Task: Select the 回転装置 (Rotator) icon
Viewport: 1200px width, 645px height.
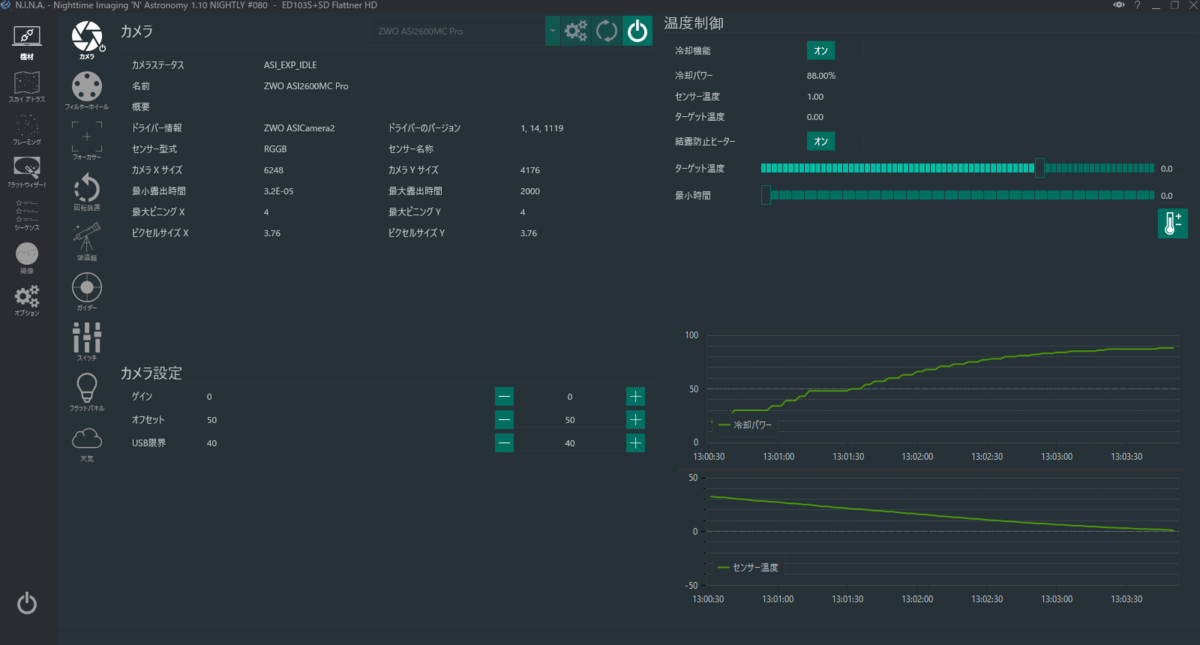Action: point(87,191)
